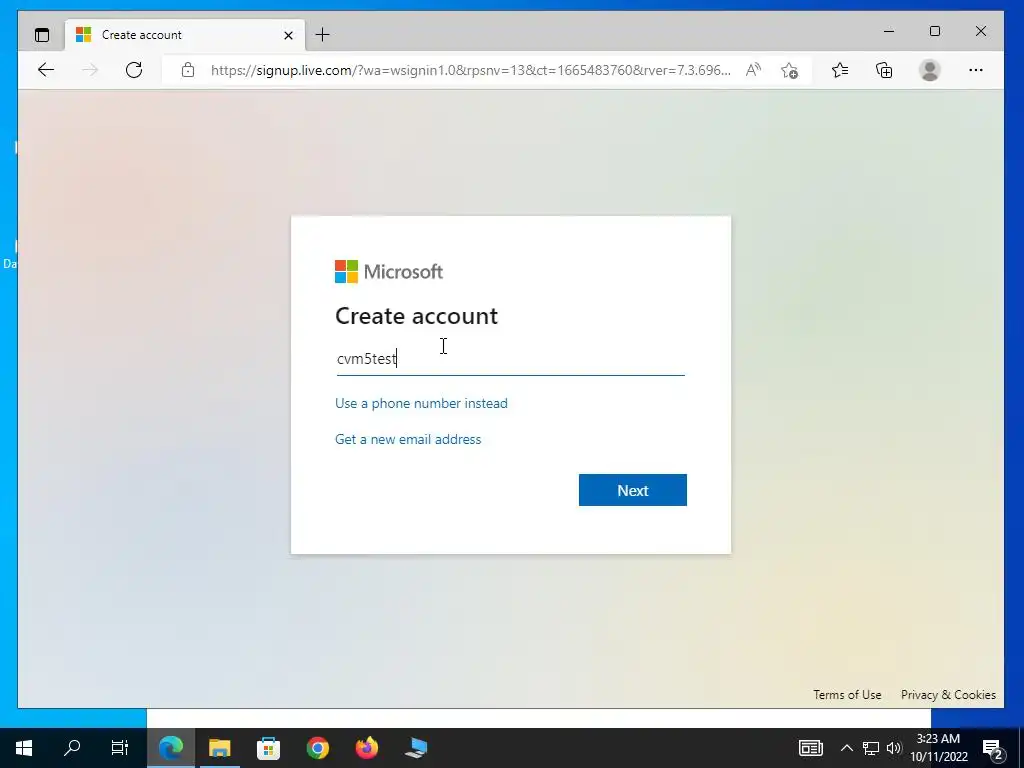The height and width of the screenshot is (768, 1024).
Task: Open Collections panel
Action: (884, 70)
